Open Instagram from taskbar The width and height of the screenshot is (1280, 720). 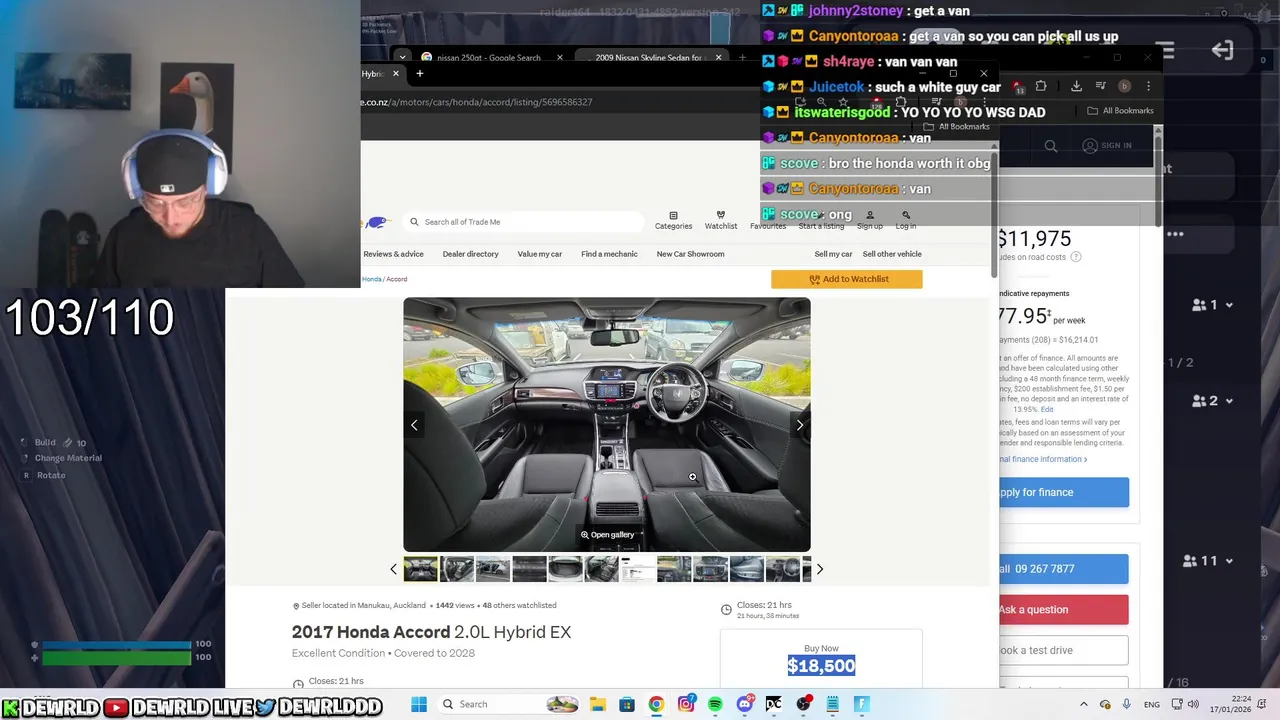[686, 704]
